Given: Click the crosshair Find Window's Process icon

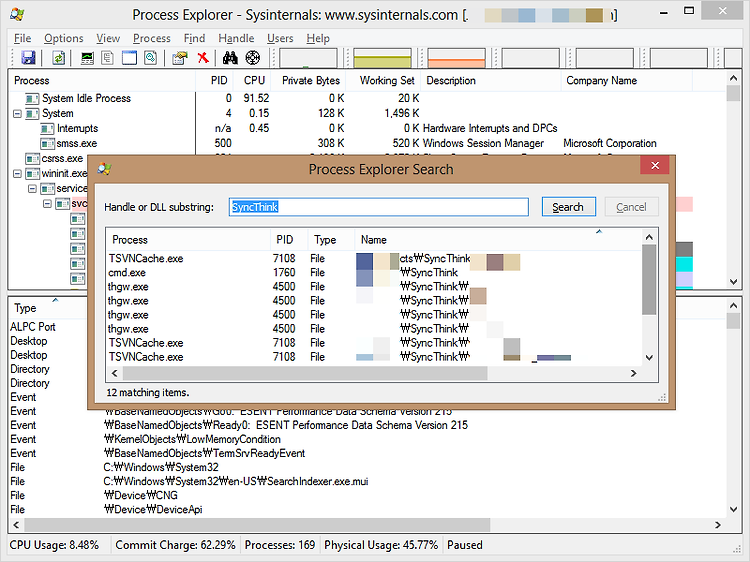Looking at the screenshot, I should [x=253, y=58].
